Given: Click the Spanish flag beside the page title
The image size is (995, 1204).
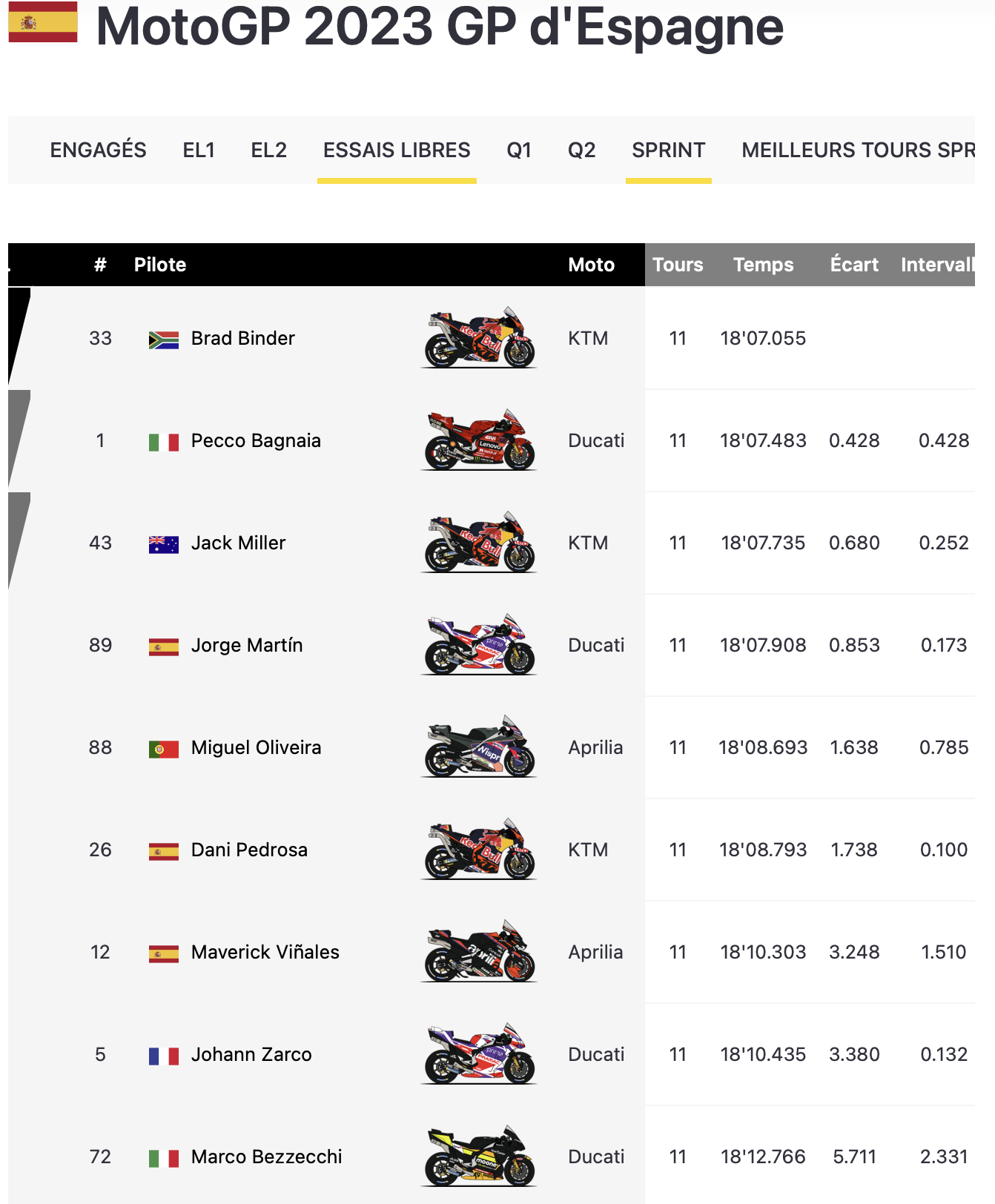Looking at the screenshot, I should (43, 22).
